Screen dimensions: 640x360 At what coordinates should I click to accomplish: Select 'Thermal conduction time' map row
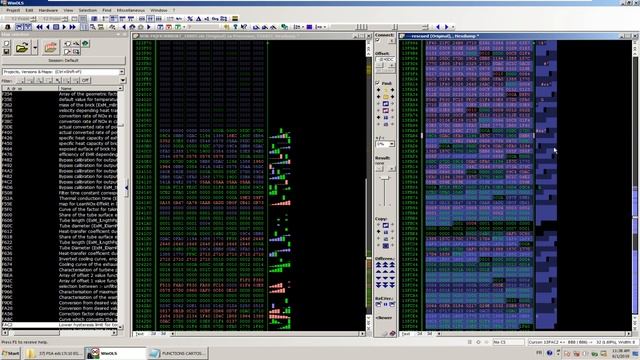point(60,198)
